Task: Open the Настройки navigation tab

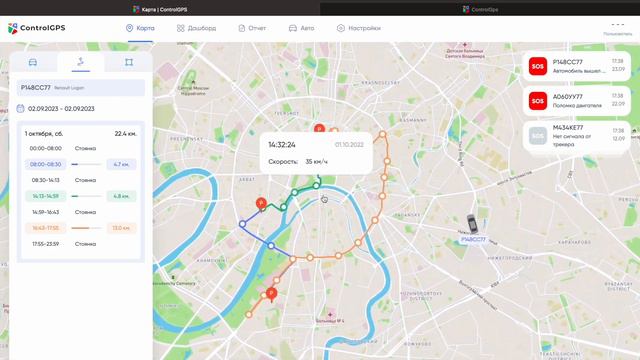Action: pyautogui.click(x=359, y=28)
